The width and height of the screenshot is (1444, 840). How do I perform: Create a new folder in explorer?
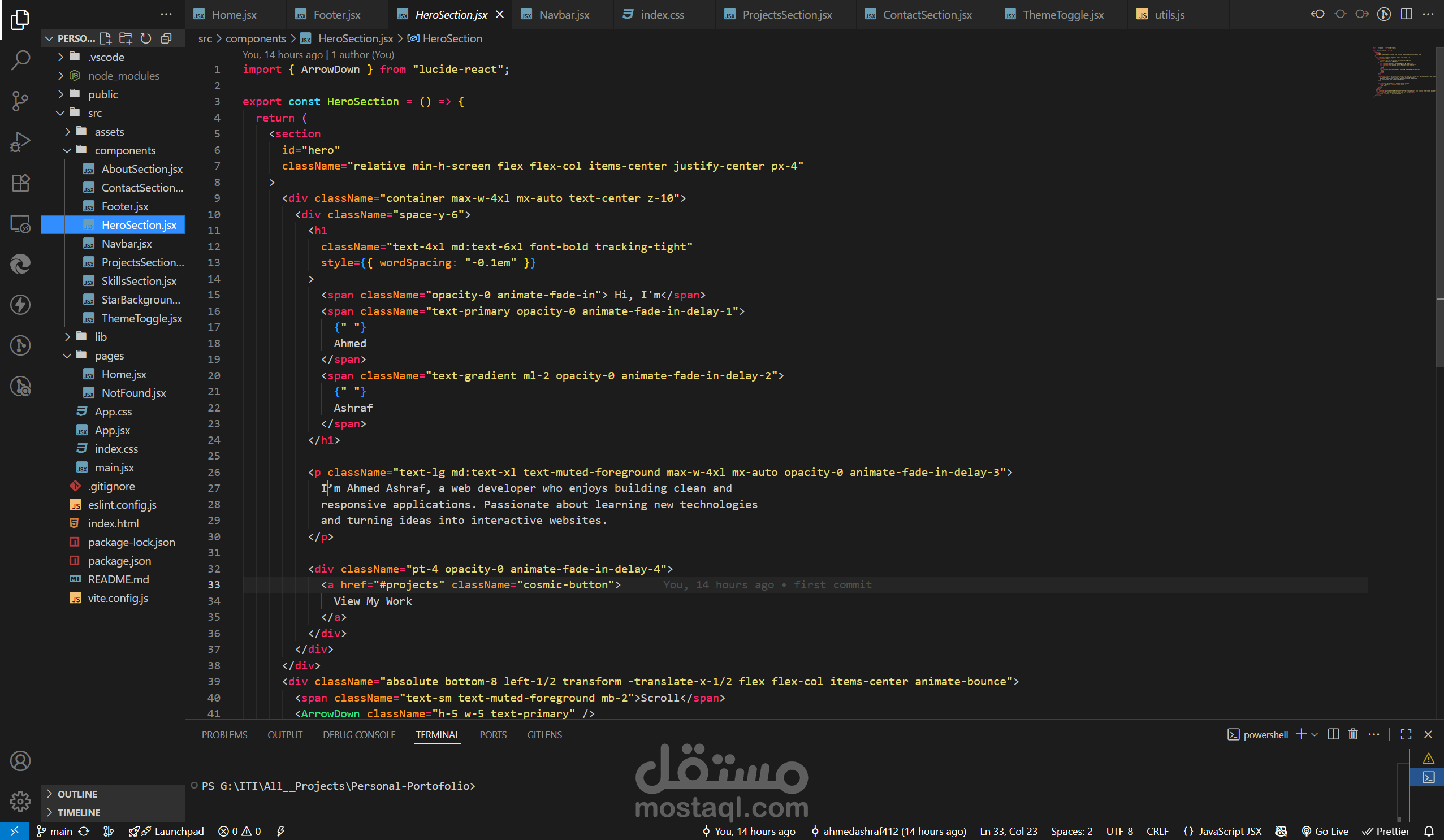(126, 38)
